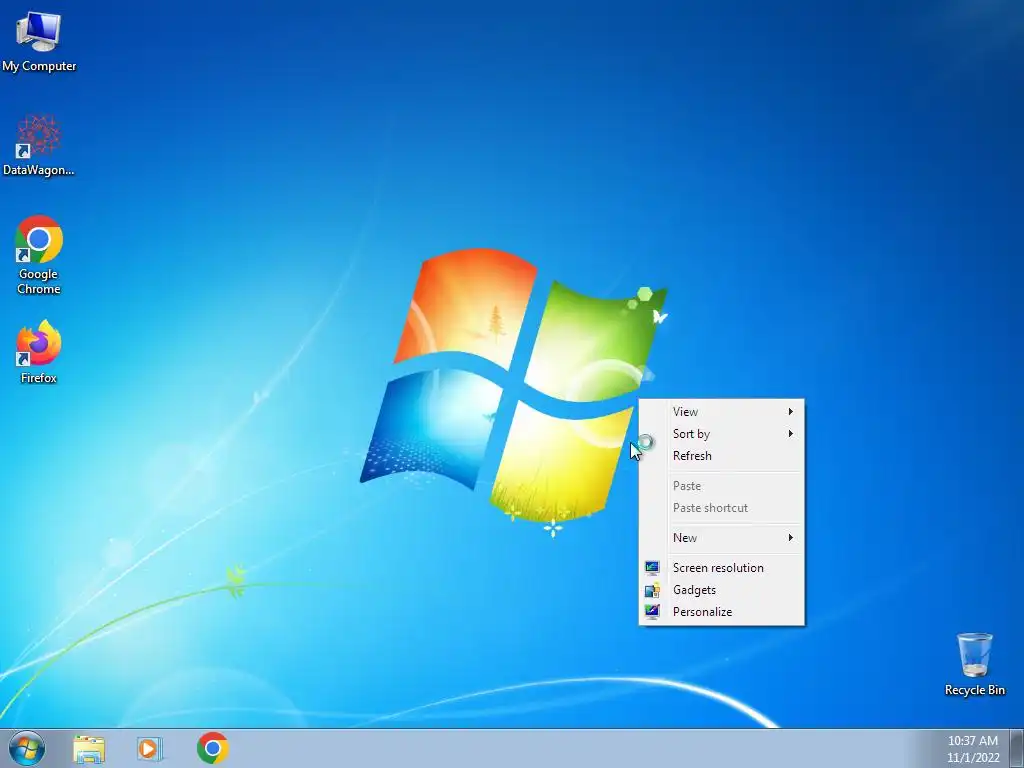The height and width of the screenshot is (768, 1024).
Task: Click the Screen resolution monitor icon
Action: (652, 568)
